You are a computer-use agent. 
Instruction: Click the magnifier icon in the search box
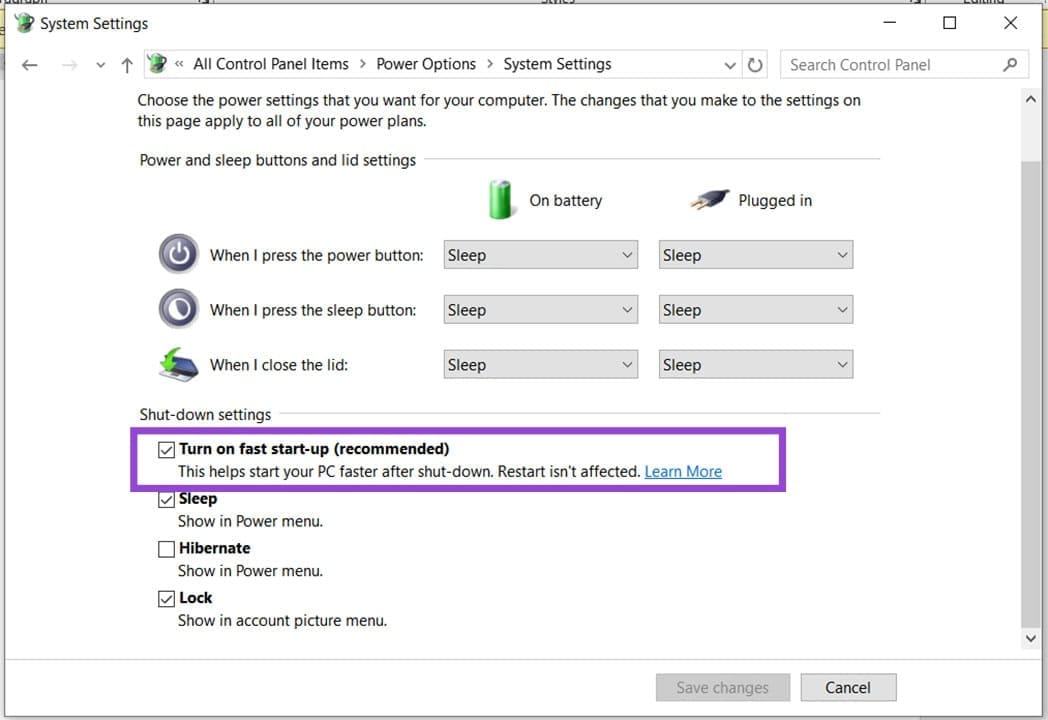(1009, 64)
